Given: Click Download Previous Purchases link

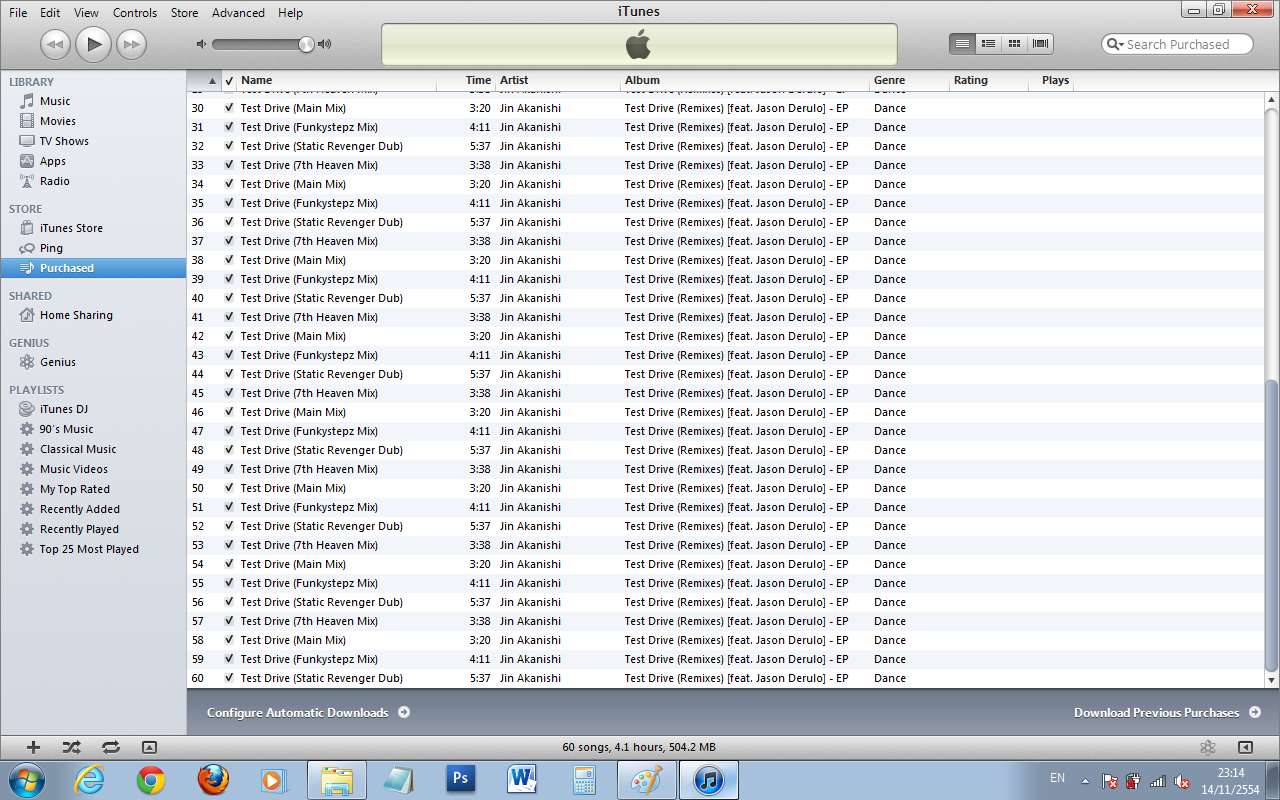Looking at the screenshot, I should 1166,713.
